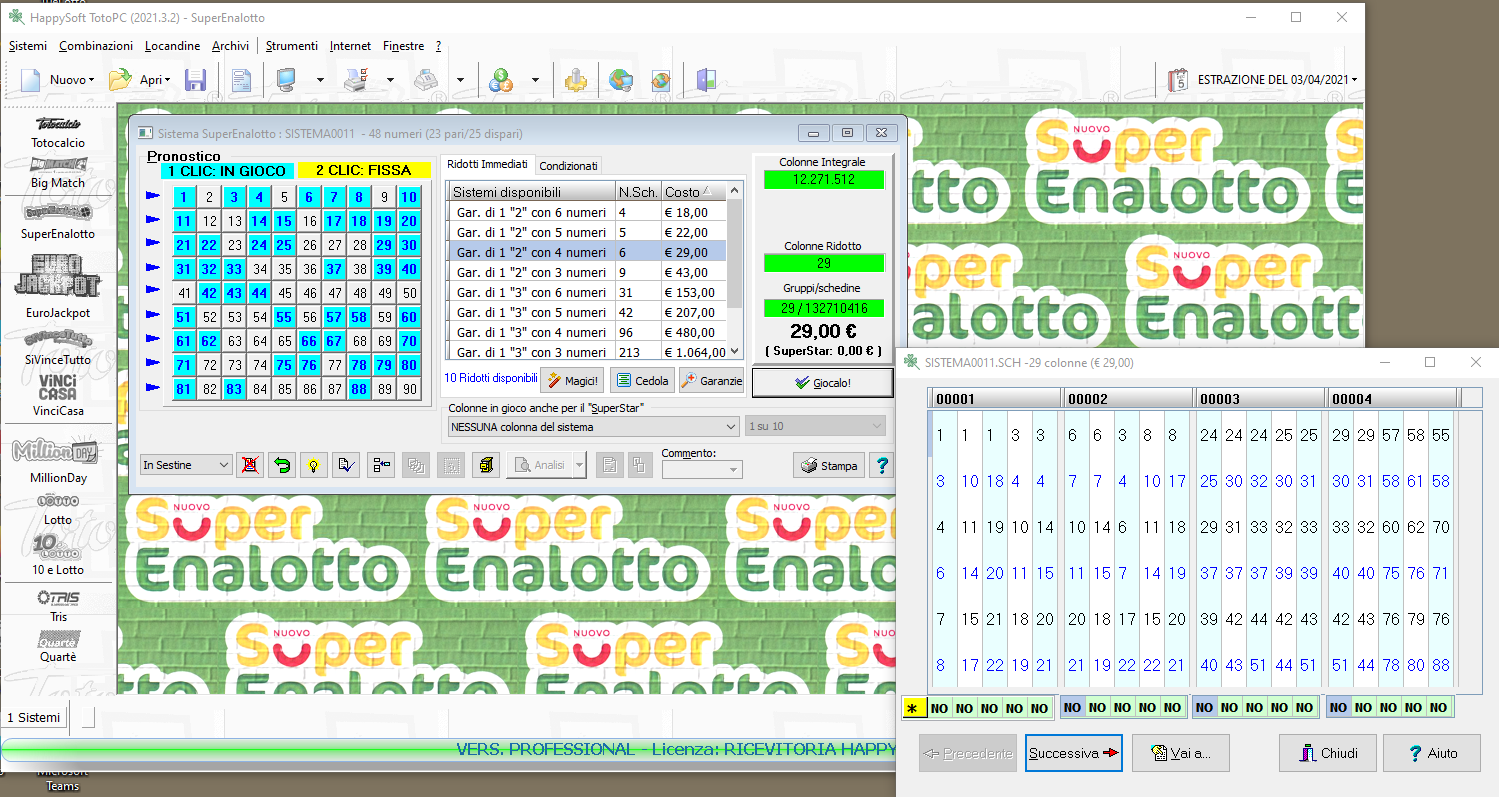
Task: Open the Sistemi menu
Action: [x=28, y=46]
